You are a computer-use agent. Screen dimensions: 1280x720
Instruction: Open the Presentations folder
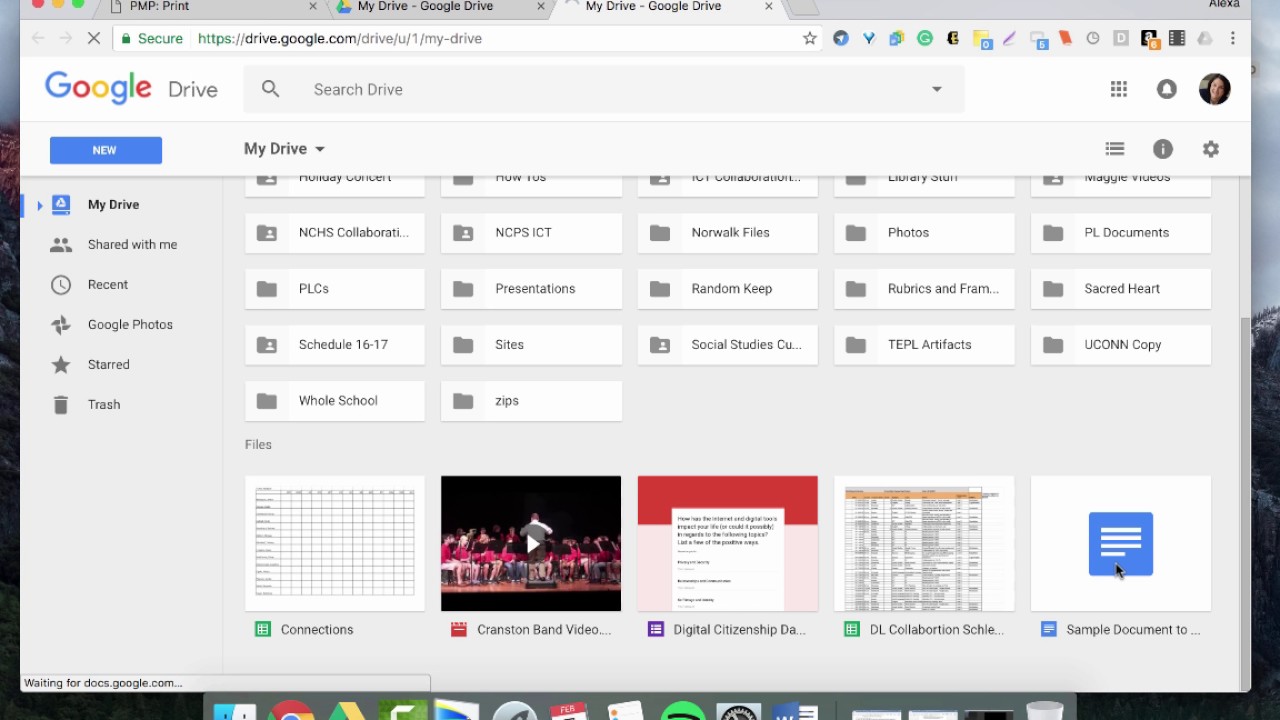pyautogui.click(x=531, y=288)
